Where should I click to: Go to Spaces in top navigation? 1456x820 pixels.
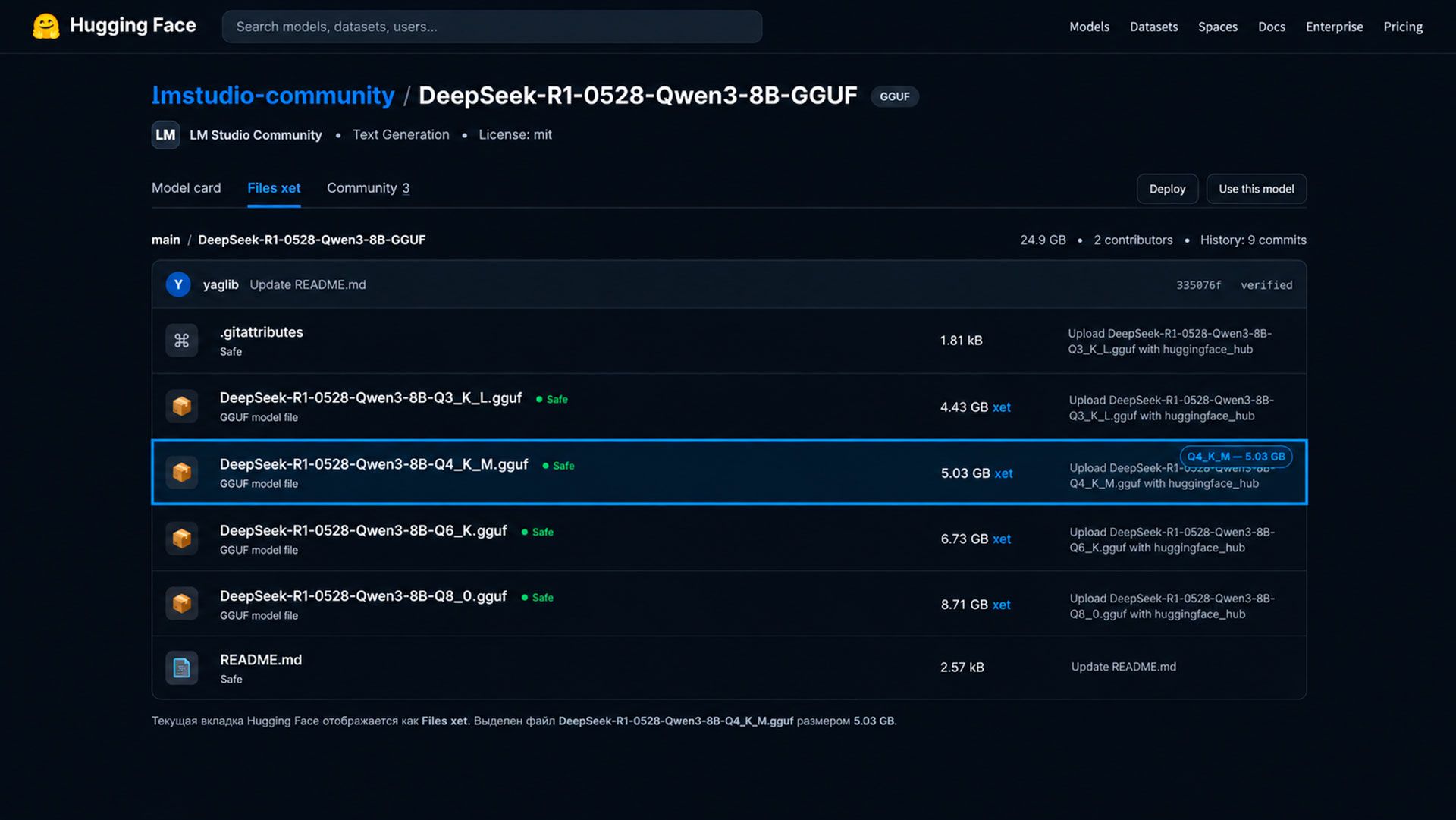pyautogui.click(x=1218, y=27)
